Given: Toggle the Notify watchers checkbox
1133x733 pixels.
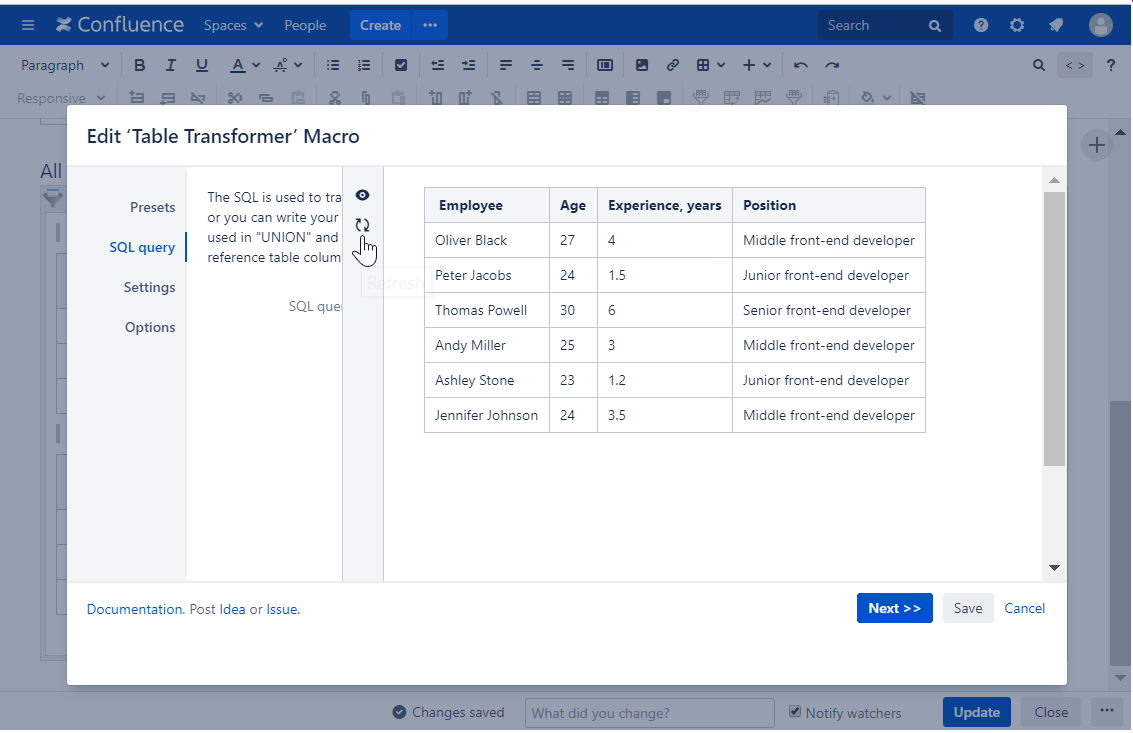Looking at the screenshot, I should click(x=795, y=712).
